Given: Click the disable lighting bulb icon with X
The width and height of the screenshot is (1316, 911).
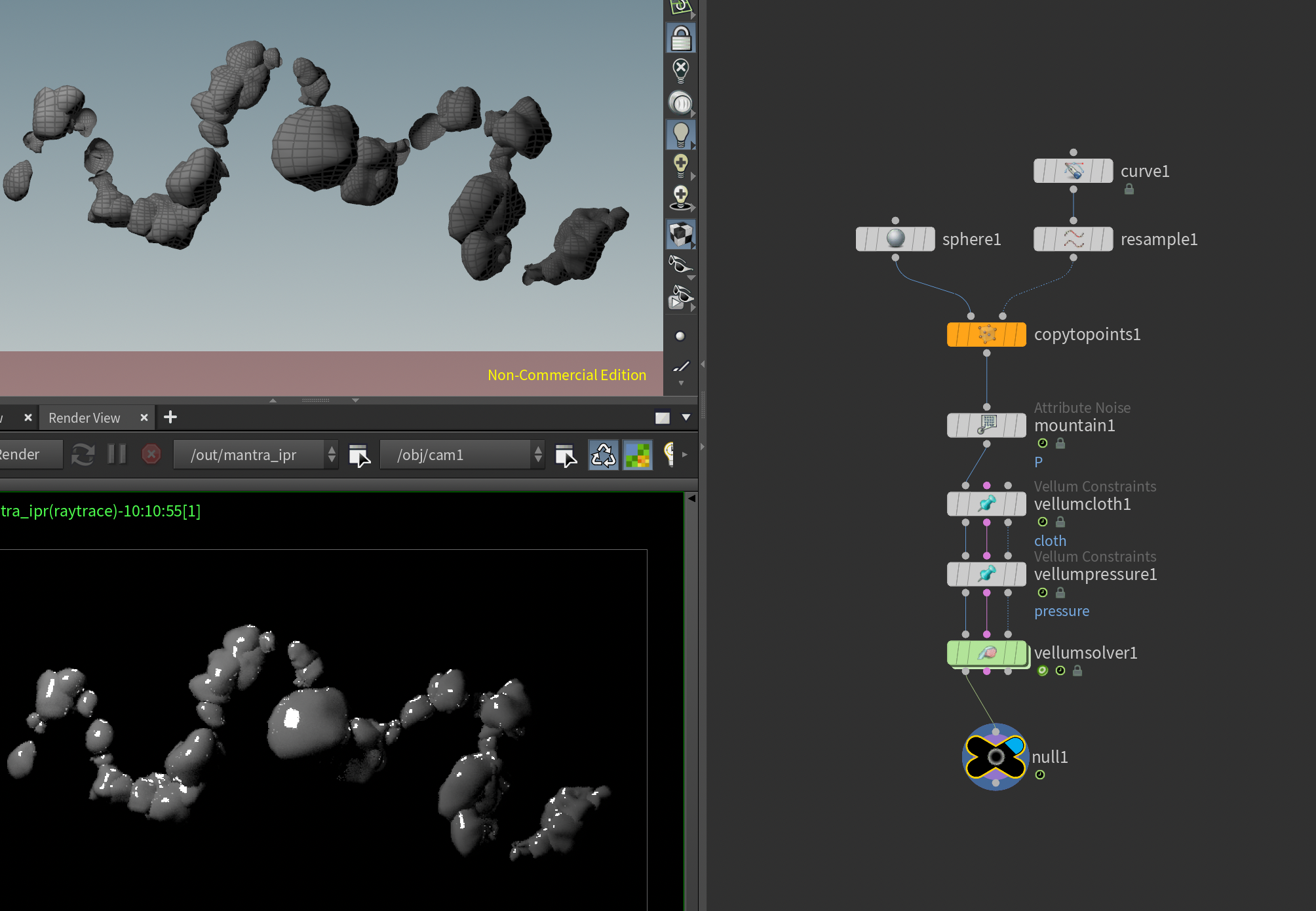Looking at the screenshot, I should pyautogui.click(x=681, y=70).
